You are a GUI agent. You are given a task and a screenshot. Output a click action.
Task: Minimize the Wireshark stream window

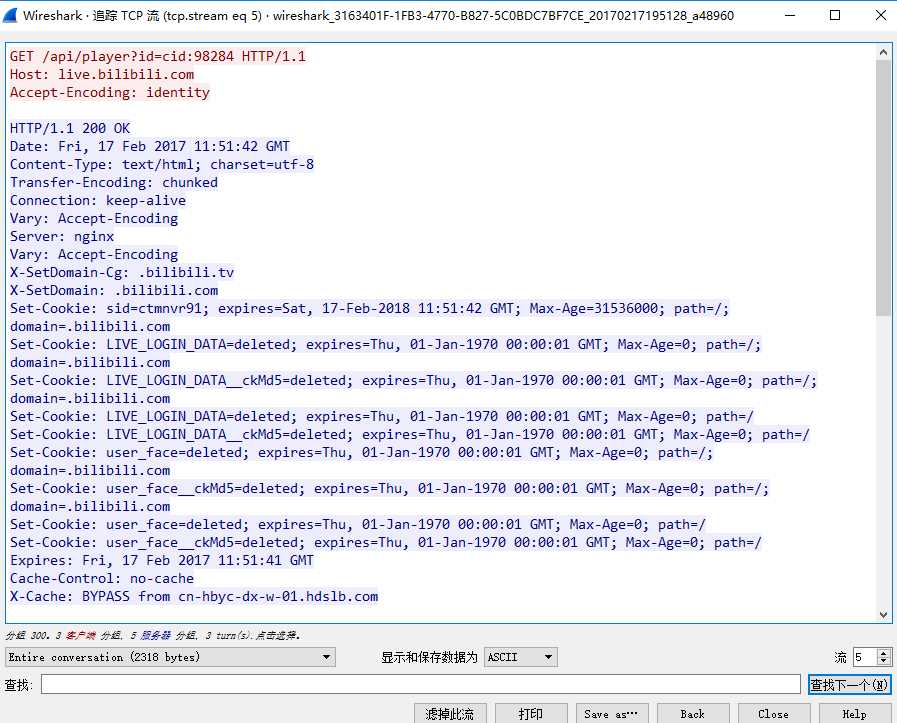point(790,15)
